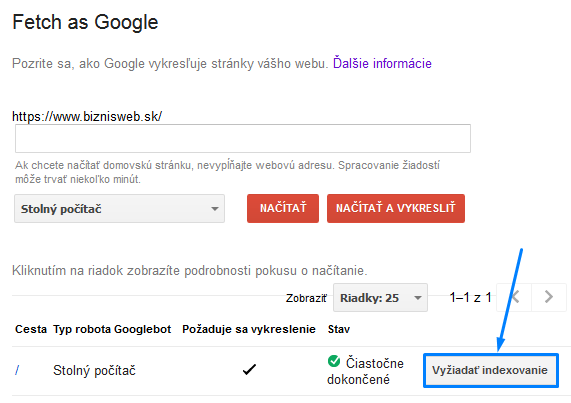571x403 pixels.
Task: Click the Stav column header
Action: (339, 329)
